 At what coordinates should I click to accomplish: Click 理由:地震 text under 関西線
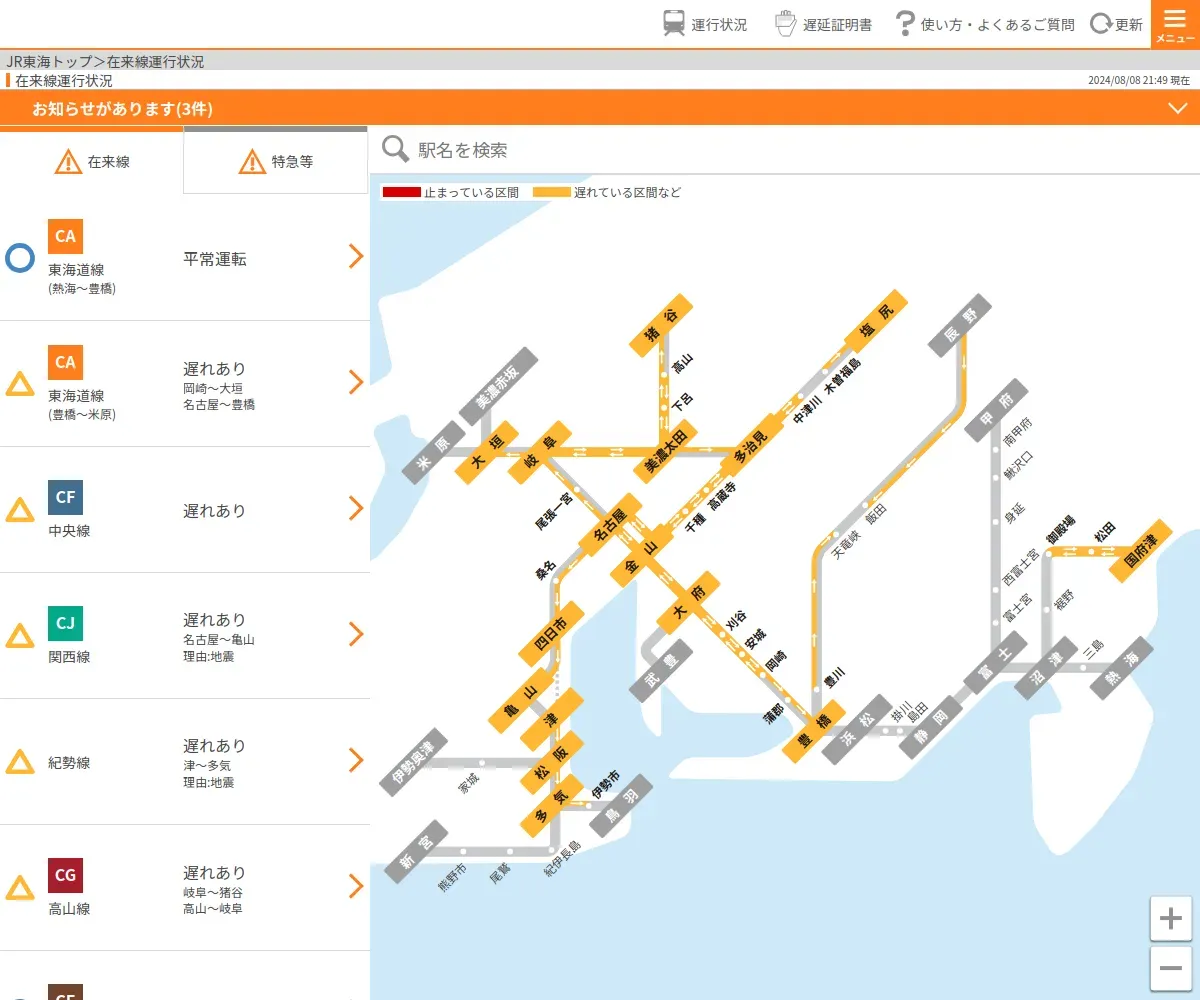tap(209, 656)
